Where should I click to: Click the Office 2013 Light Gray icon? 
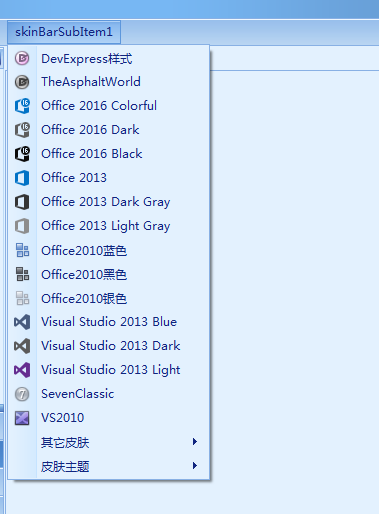coord(22,226)
